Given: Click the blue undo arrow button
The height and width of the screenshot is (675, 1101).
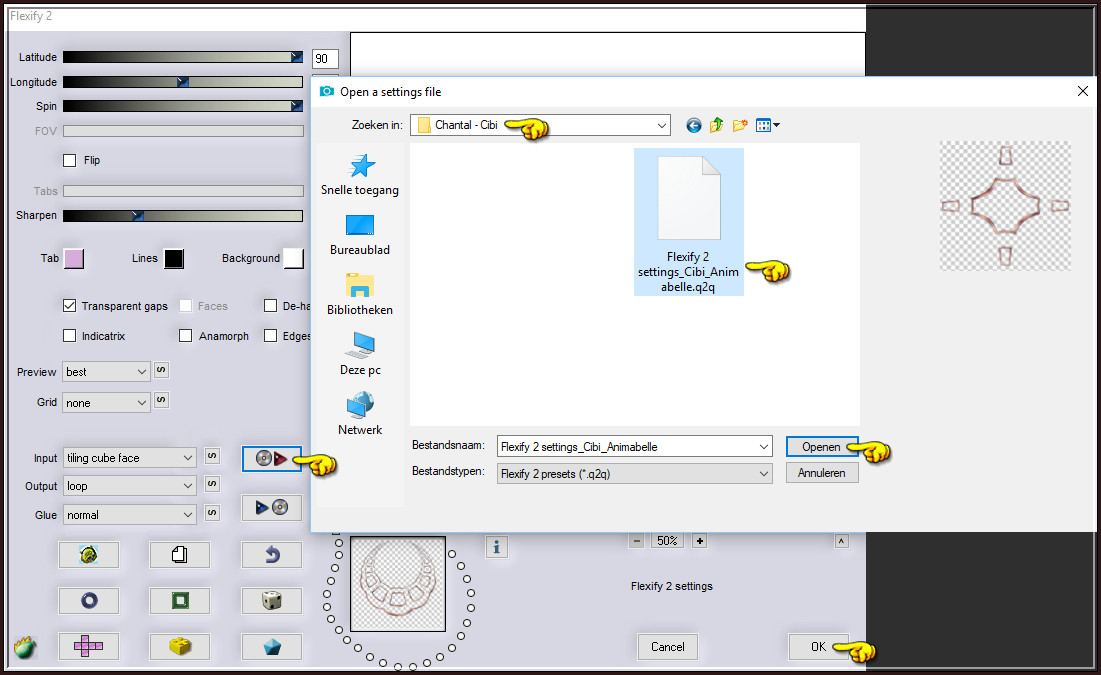Looking at the screenshot, I should (x=272, y=555).
